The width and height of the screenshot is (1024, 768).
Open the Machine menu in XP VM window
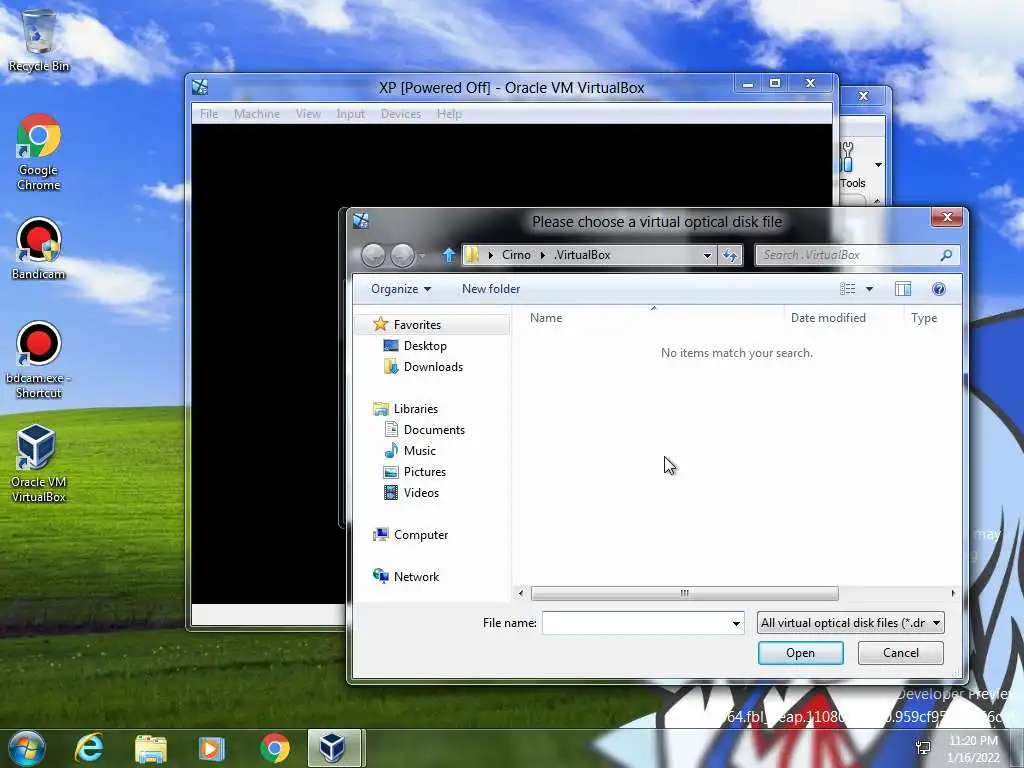(257, 114)
